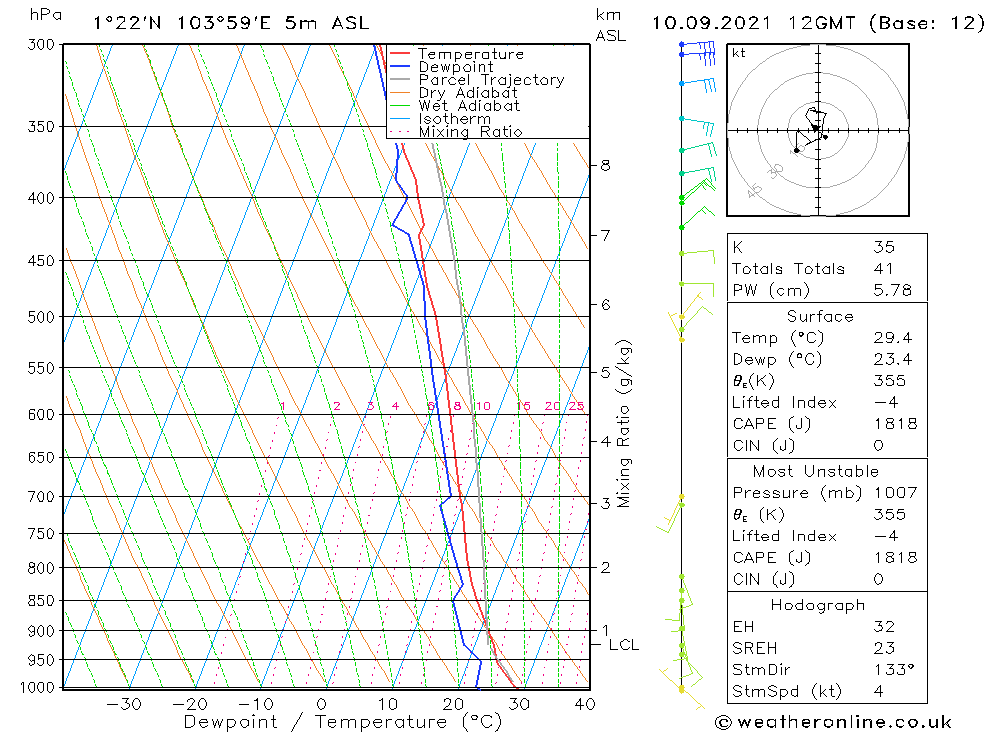Click the blue Dewpoint legend line swatch

[x=400, y=66]
